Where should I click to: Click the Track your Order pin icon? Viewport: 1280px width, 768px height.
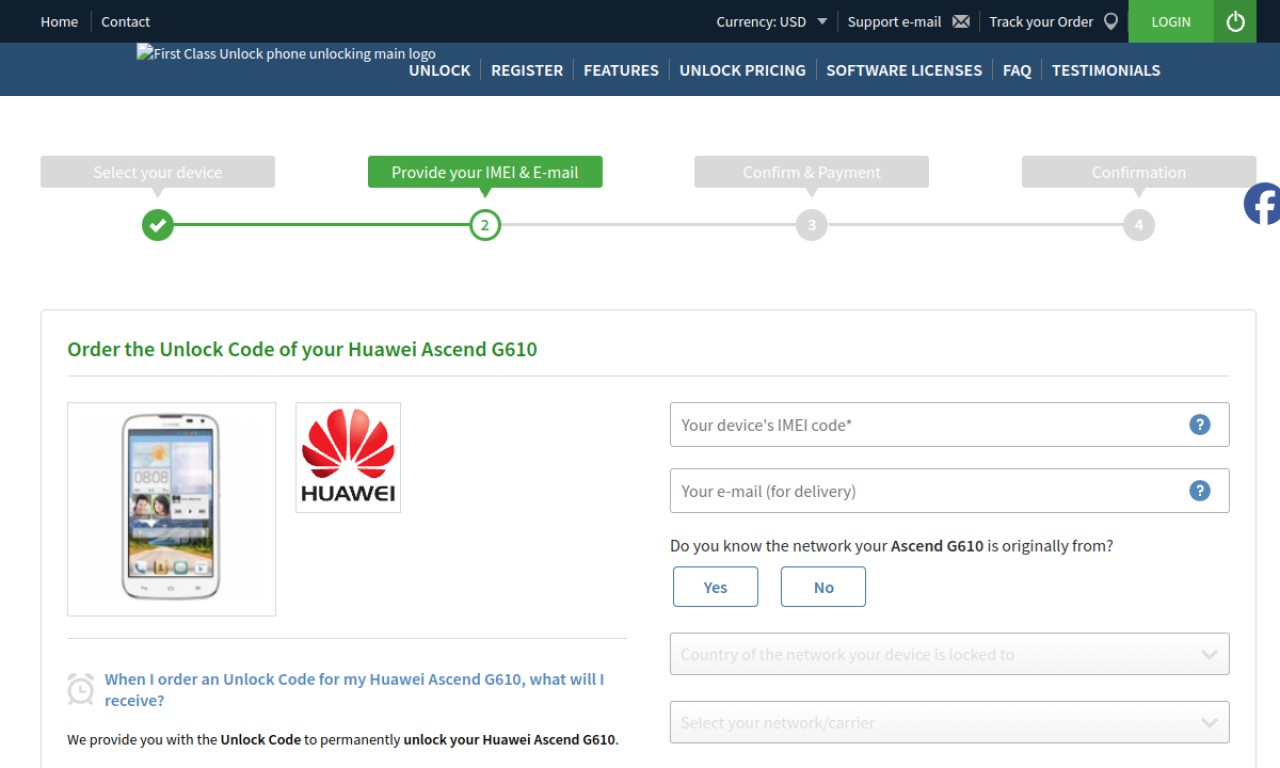[x=1110, y=21]
